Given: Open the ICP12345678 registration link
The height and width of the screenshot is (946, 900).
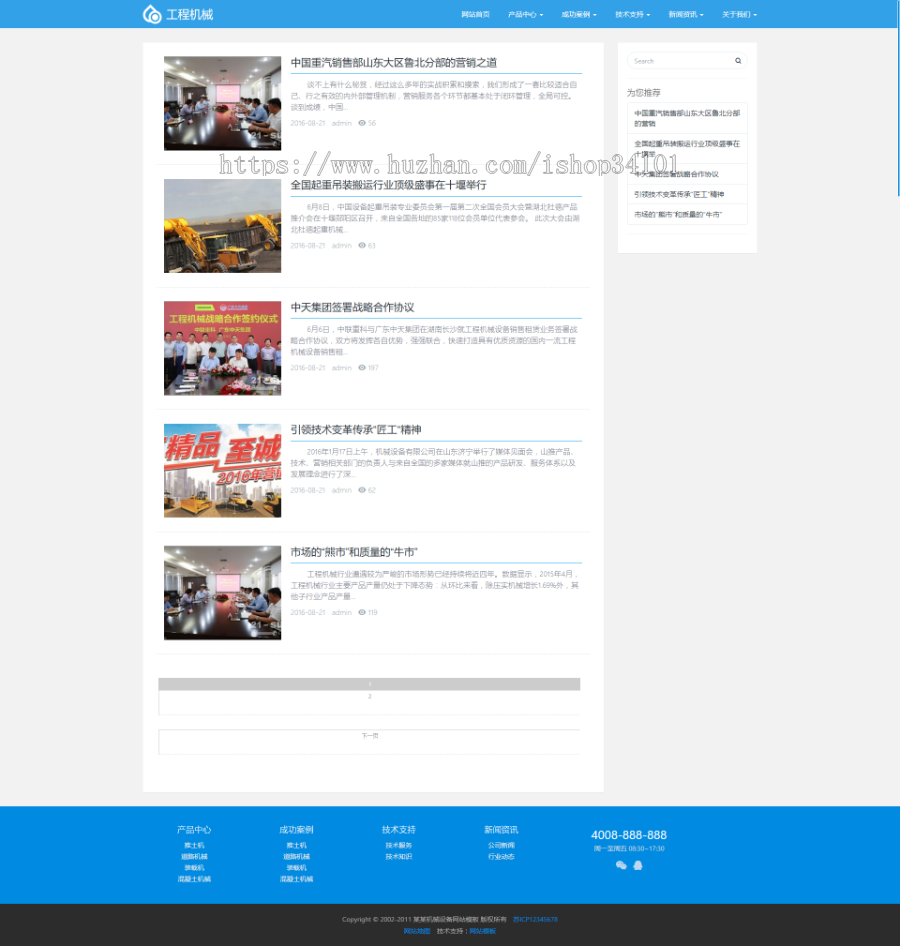Looking at the screenshot, I should [535, 920].
